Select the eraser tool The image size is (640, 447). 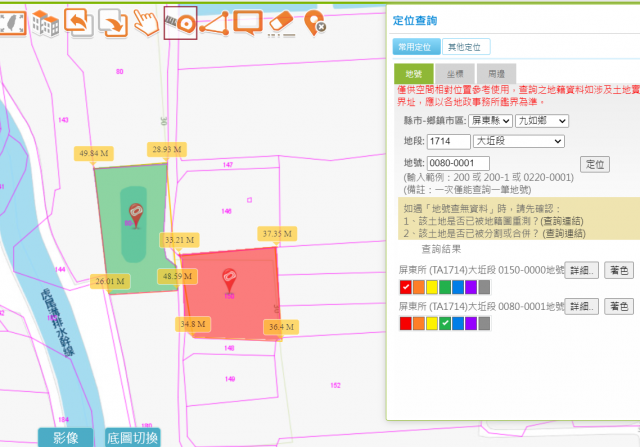[283, 22]
